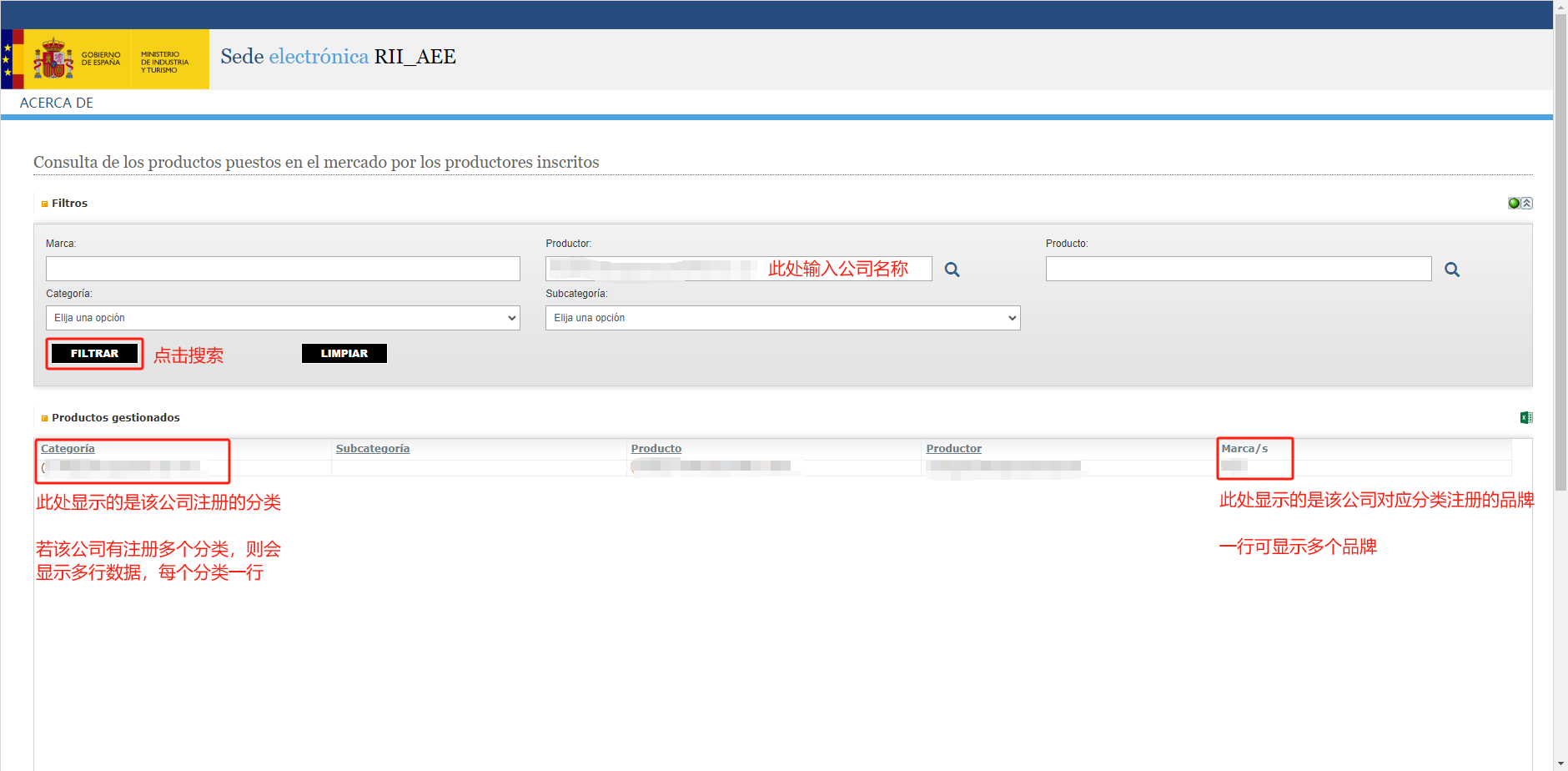Sort by the Productor column header
Image resolution: width=1568 pixels, height=771 pixels.
[953, 449]
